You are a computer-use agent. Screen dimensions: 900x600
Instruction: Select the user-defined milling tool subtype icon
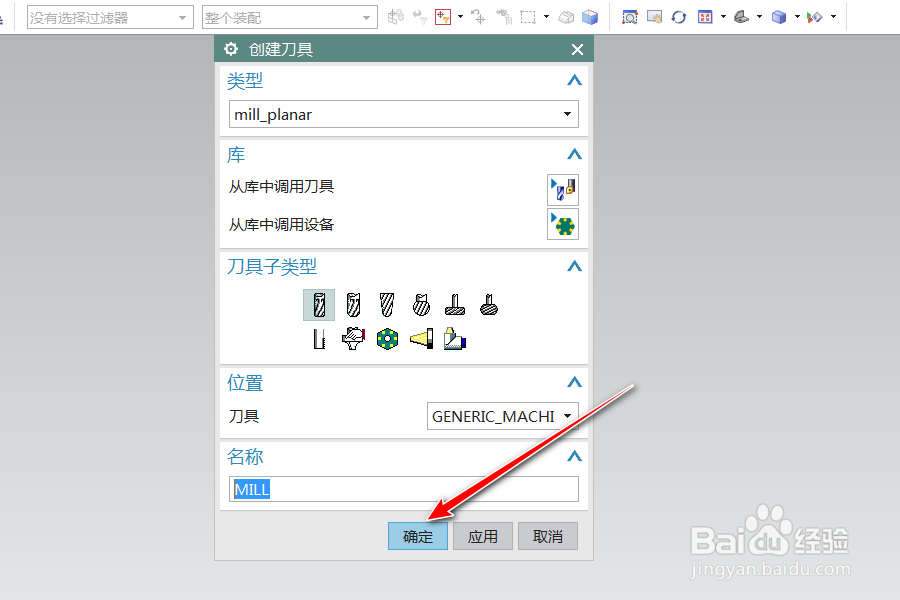point(353,339)
